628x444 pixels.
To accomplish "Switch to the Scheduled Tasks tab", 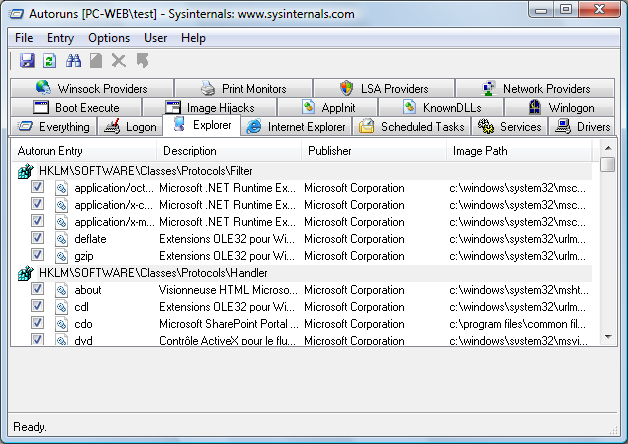I will 411,127.
